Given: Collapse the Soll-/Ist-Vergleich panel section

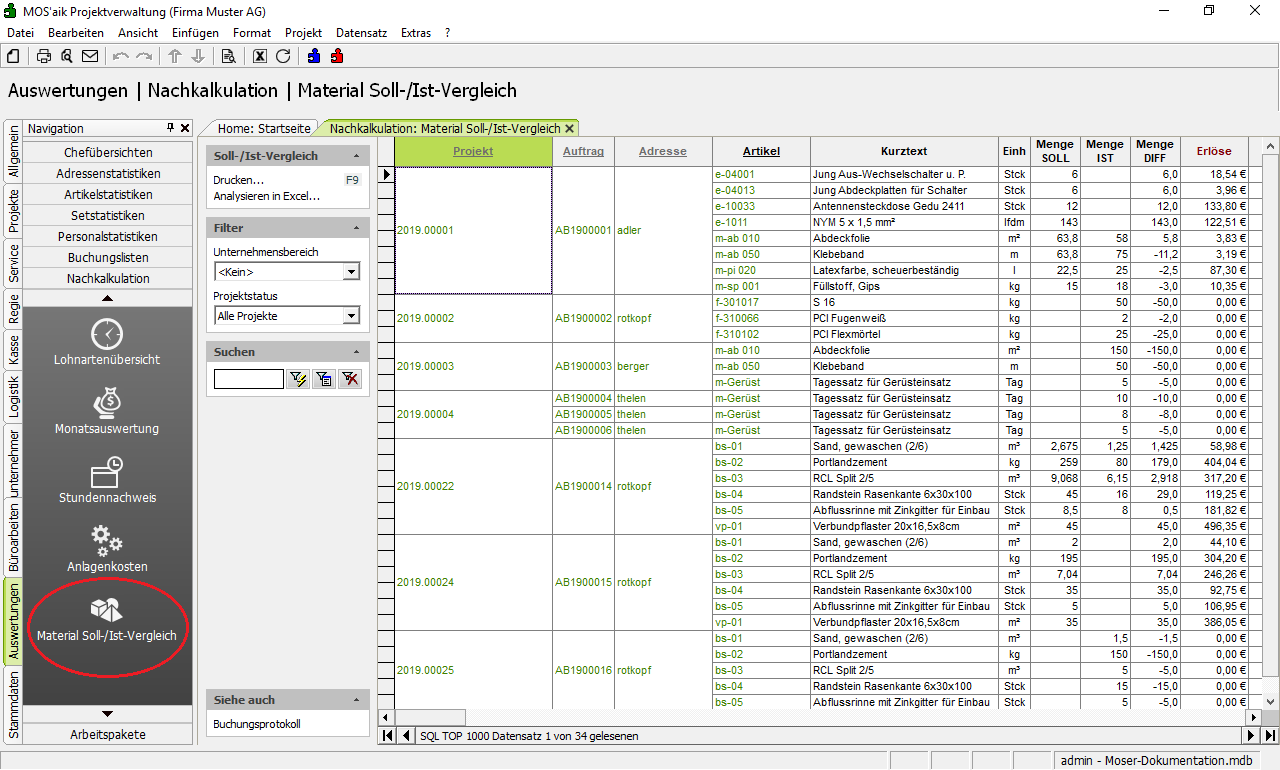Looking at the screenshot, I should pos(356,156).
